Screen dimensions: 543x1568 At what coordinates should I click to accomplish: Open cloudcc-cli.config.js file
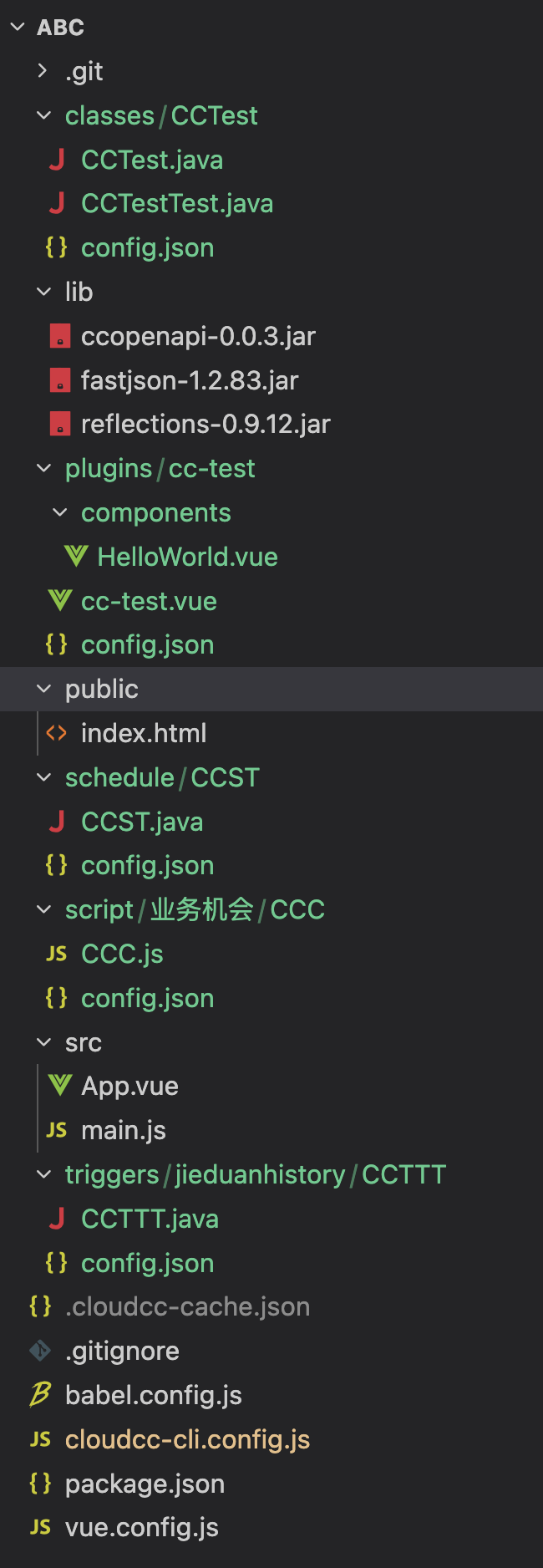pos(187,1439)
